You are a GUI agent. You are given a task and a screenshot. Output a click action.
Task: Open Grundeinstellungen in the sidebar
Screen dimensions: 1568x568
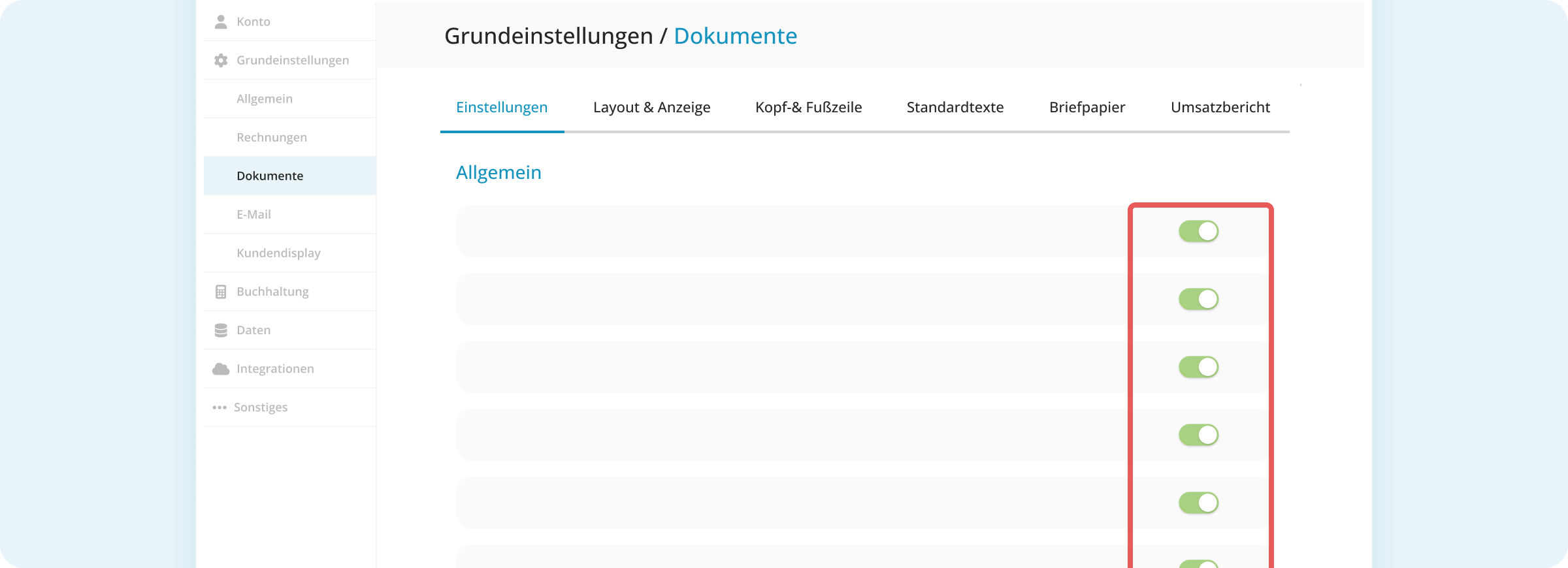point(290,60)
